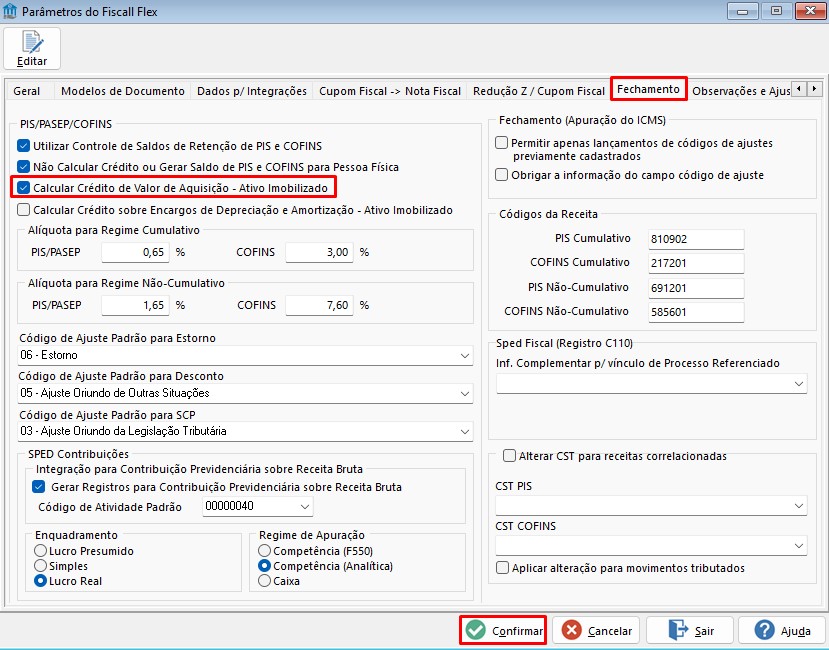
Task: Open Cupom Fiscal -> Nota Fiscal tab
Action: 390,91
